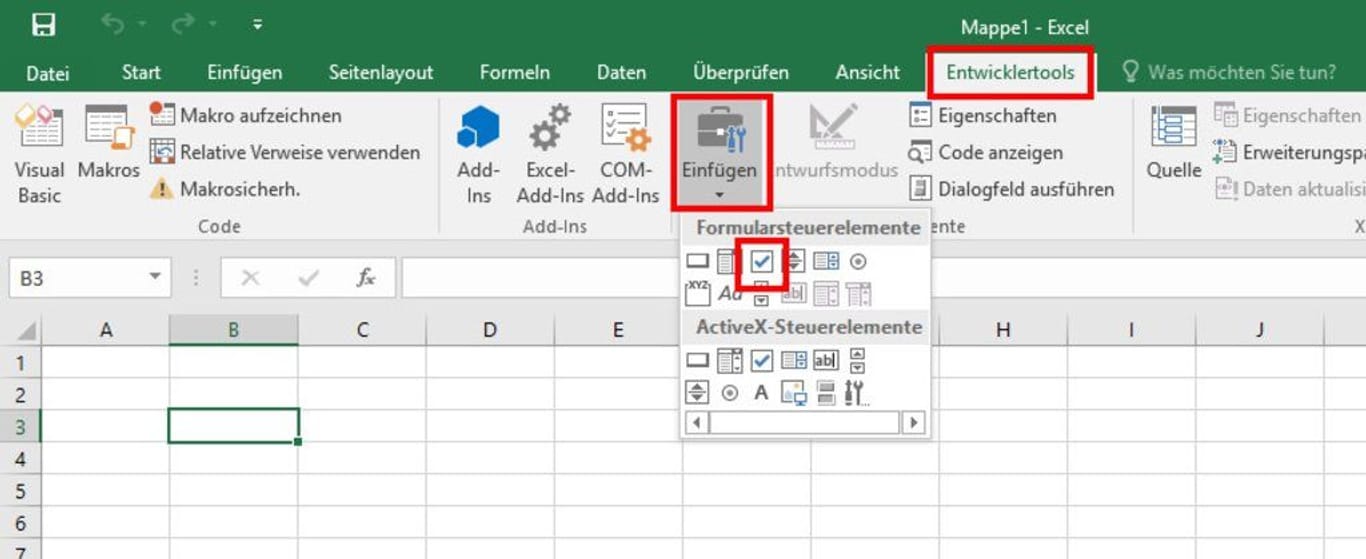Switch to the Einfügen ribbon tab
1366x559 pixels.
[x=245, y=72]
